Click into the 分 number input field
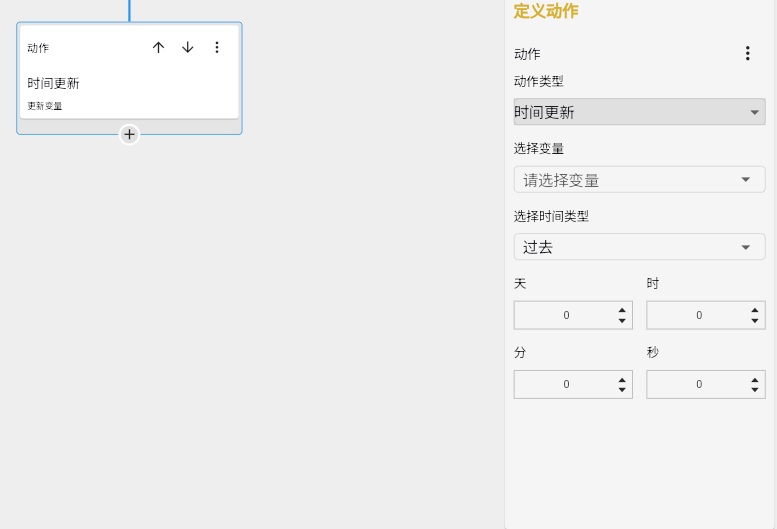777x529 pixels. coord(565,384)
